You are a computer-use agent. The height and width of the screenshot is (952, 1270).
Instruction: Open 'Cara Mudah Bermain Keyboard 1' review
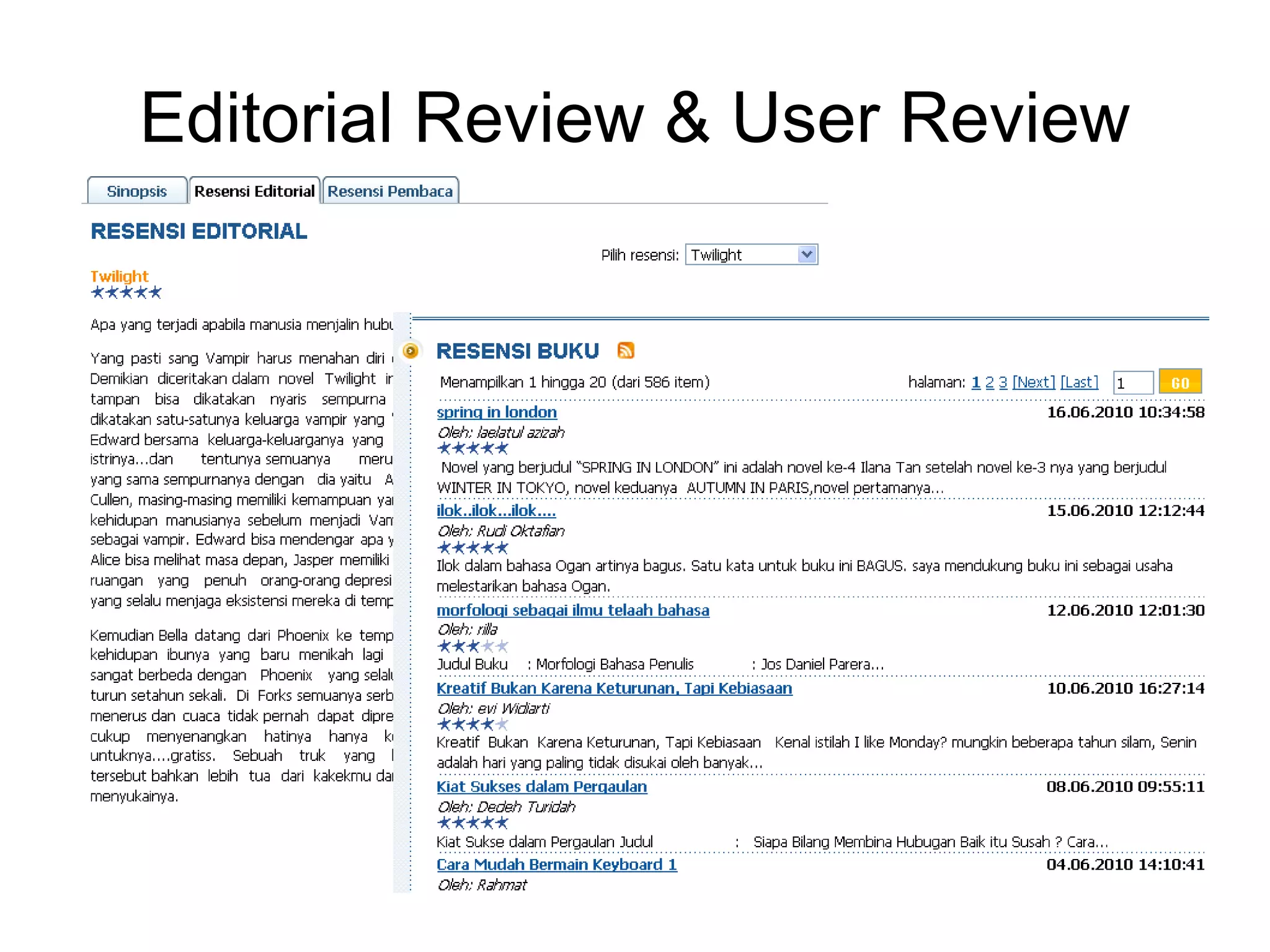557,865
